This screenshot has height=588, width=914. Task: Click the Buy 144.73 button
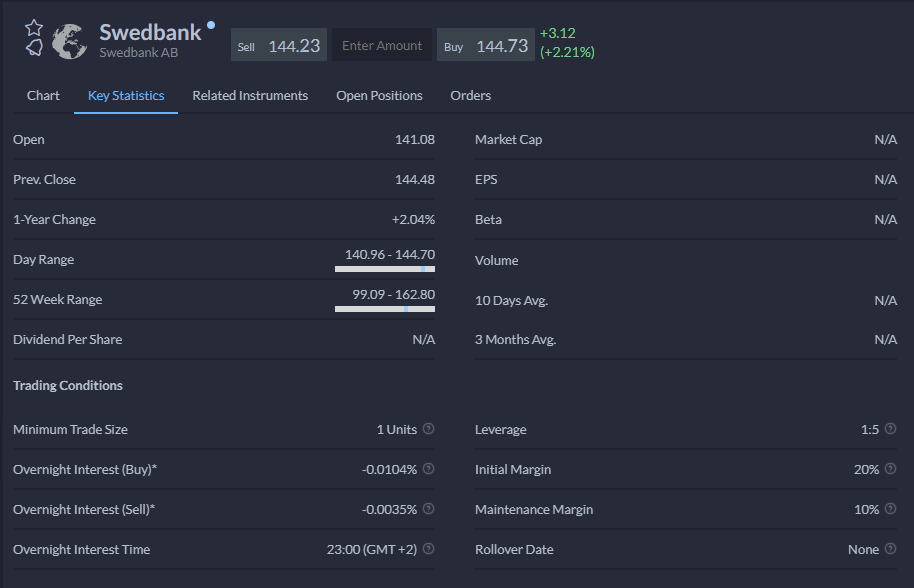pyautogui.click(x=486, y=45)
